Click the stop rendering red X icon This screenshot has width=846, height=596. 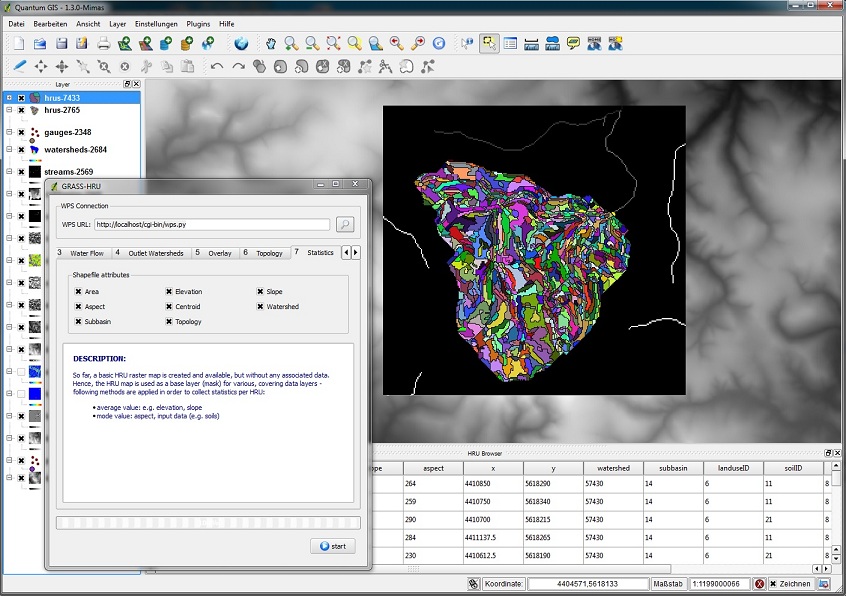click(x=760, y=584)
